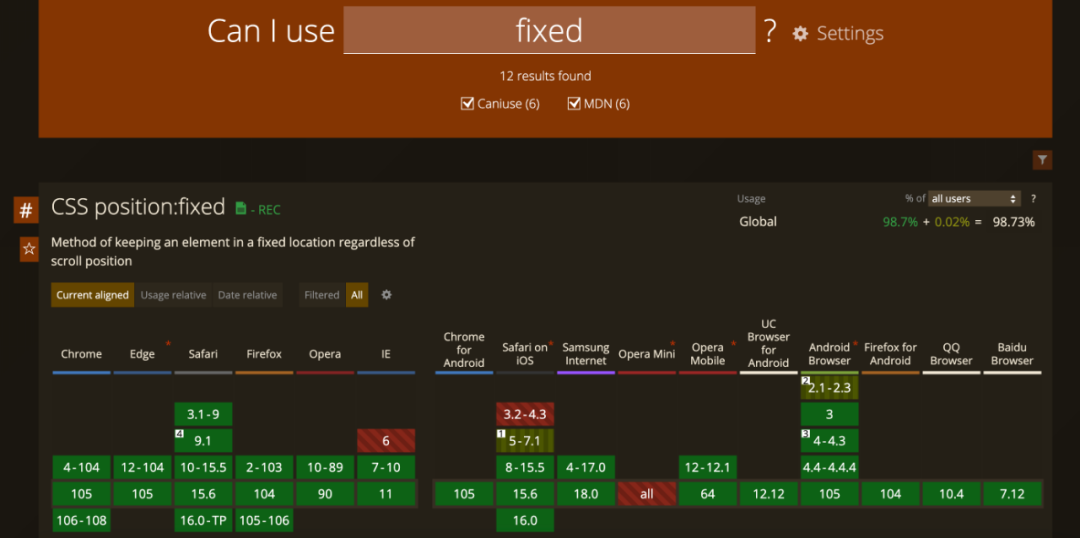Viewport: 1080px width, 538px height.
Task: Click the Chrome column header
Action: pyautogui.click(x=81, y=354)
